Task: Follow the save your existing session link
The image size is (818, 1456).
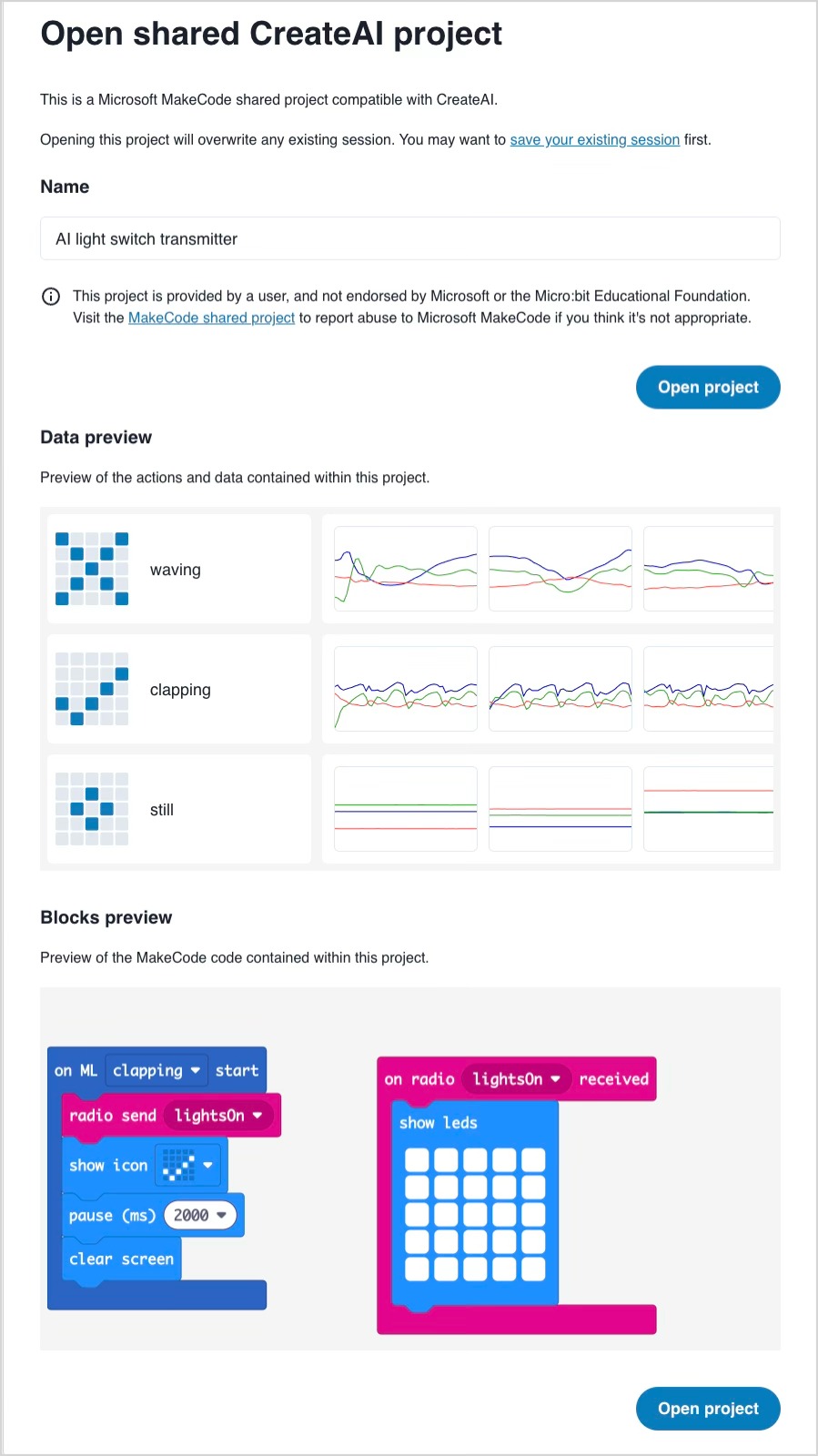Action: (594, 139)
